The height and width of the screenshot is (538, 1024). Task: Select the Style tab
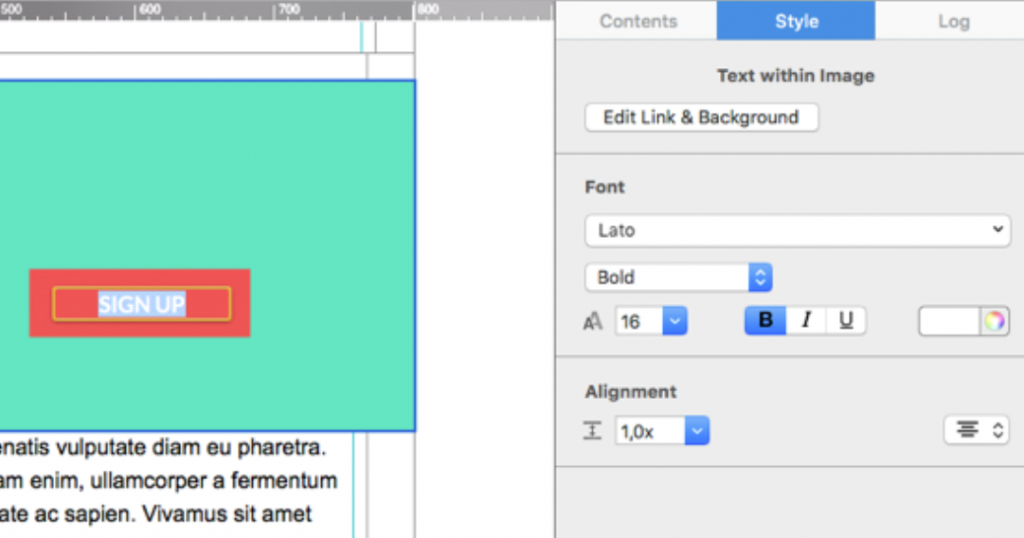pos(796,21)
